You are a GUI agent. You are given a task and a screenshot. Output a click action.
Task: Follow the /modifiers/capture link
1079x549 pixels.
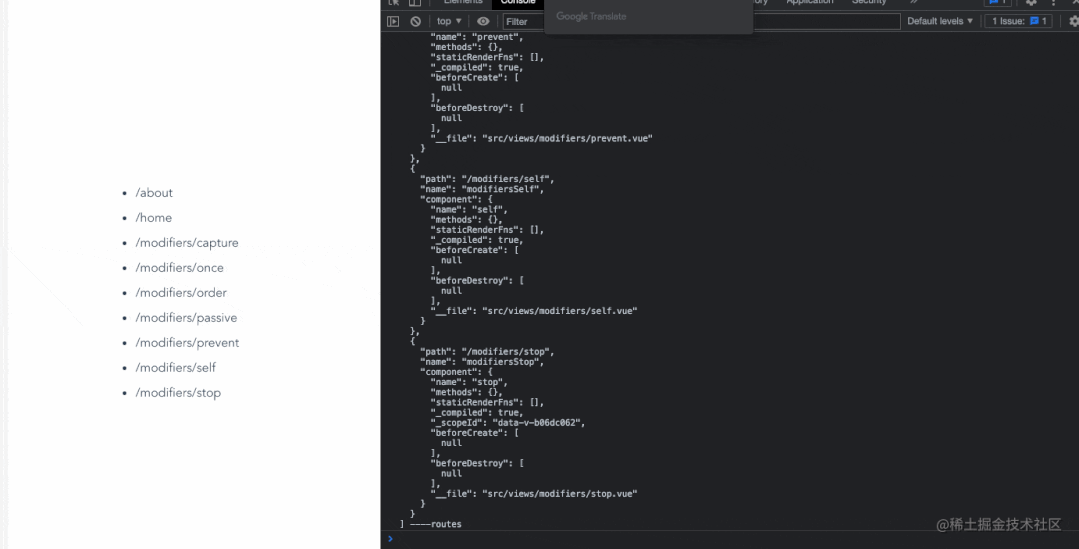(187, 243)
